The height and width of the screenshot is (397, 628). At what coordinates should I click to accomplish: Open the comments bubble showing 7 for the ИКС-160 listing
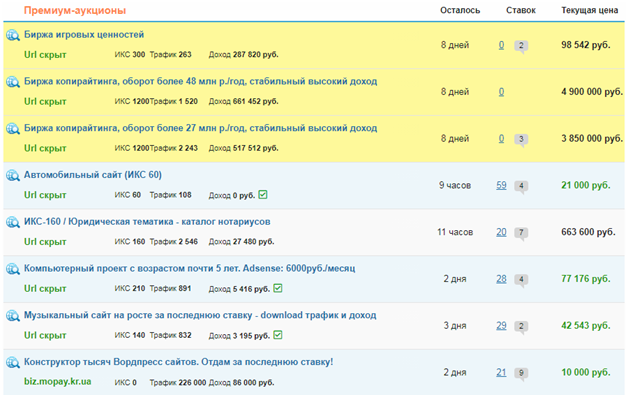point(521,233)
